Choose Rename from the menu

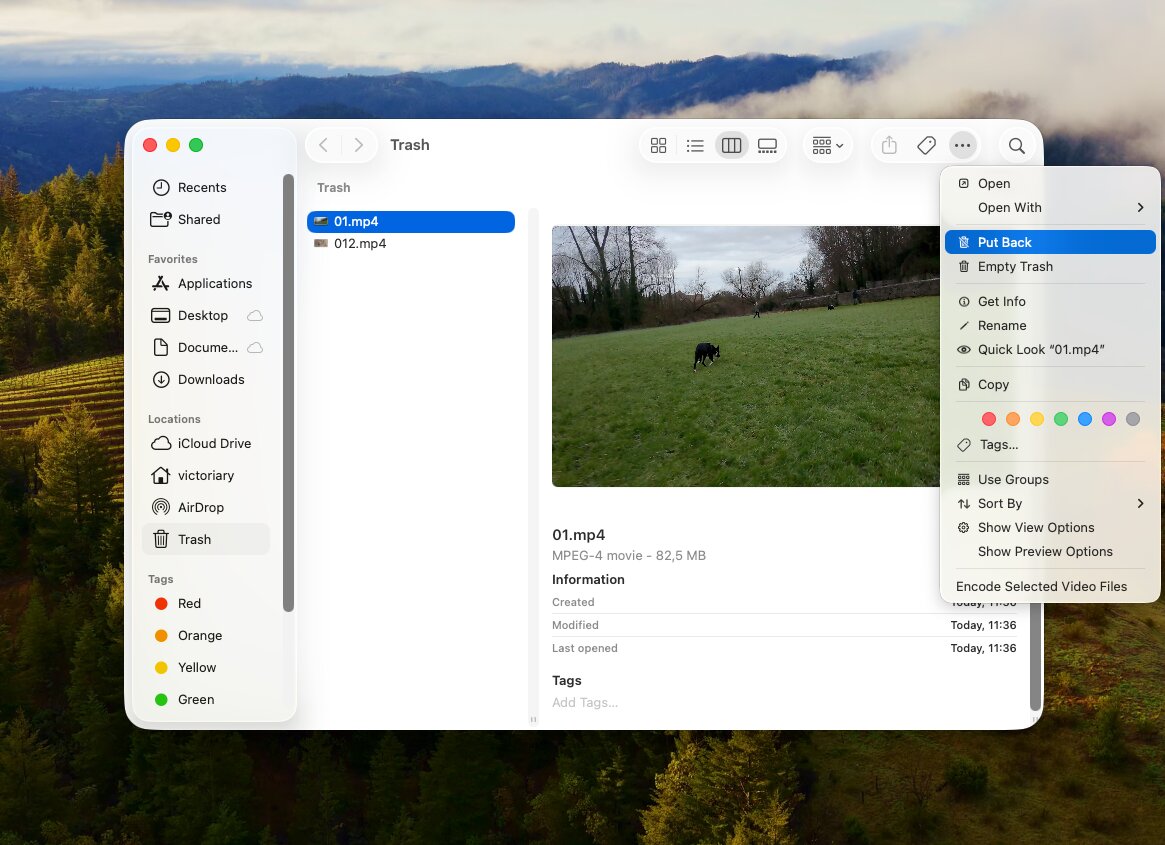(x=1050, y=326)
